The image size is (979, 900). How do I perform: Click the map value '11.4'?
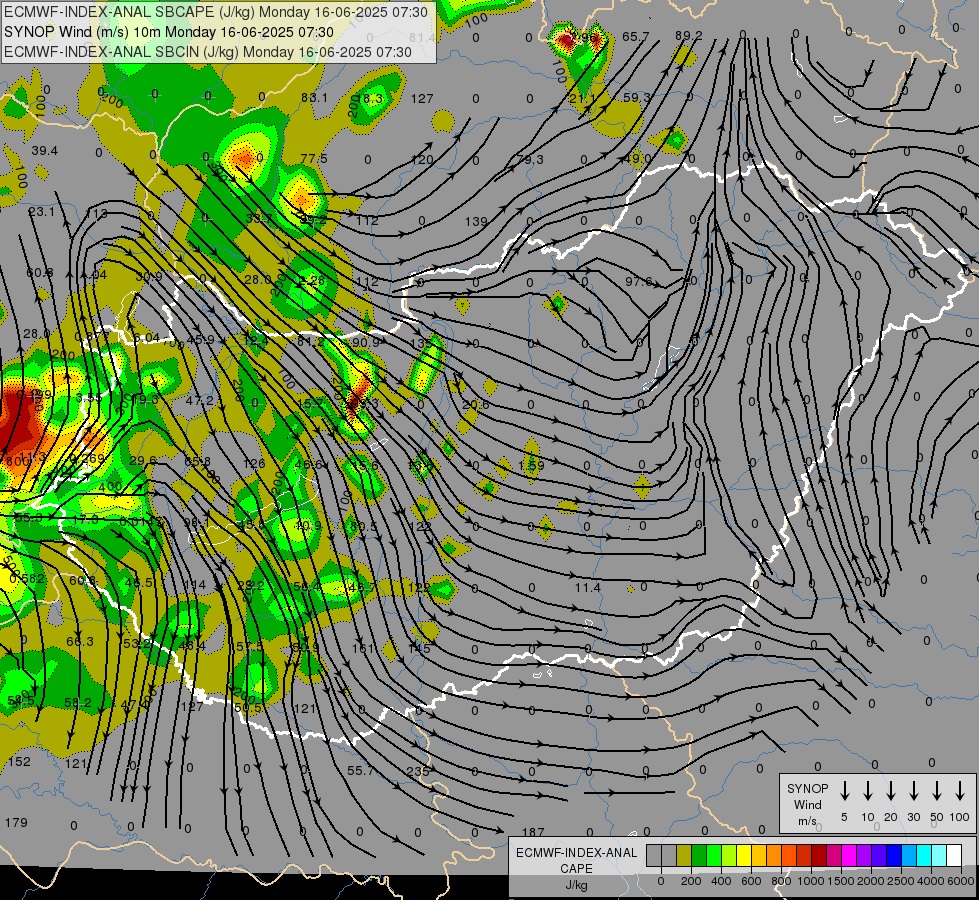pyautogui.click(x=588, y=587)
